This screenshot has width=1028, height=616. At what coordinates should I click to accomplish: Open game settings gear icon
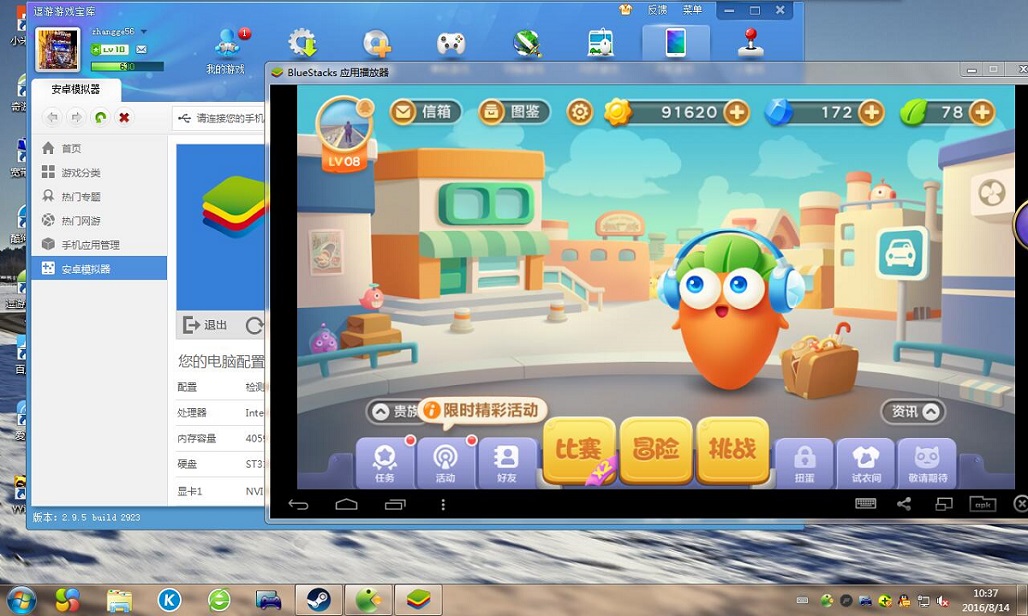(580, 112)
